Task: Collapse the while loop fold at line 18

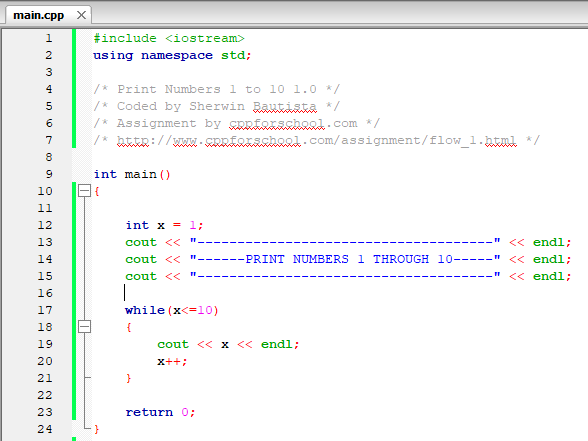Action: click(84, 327)
